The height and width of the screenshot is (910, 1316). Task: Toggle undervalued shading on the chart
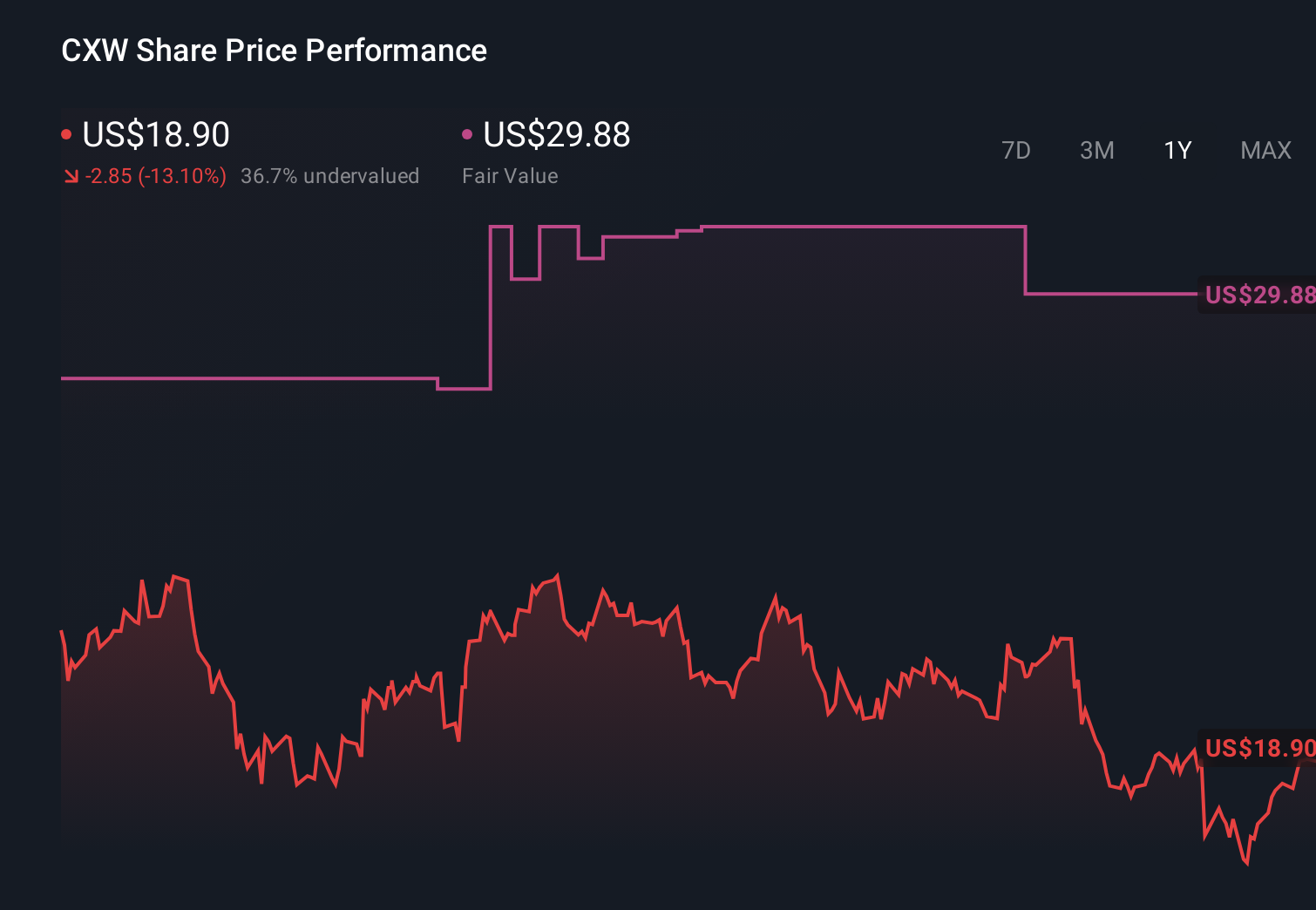coord(330,176)
